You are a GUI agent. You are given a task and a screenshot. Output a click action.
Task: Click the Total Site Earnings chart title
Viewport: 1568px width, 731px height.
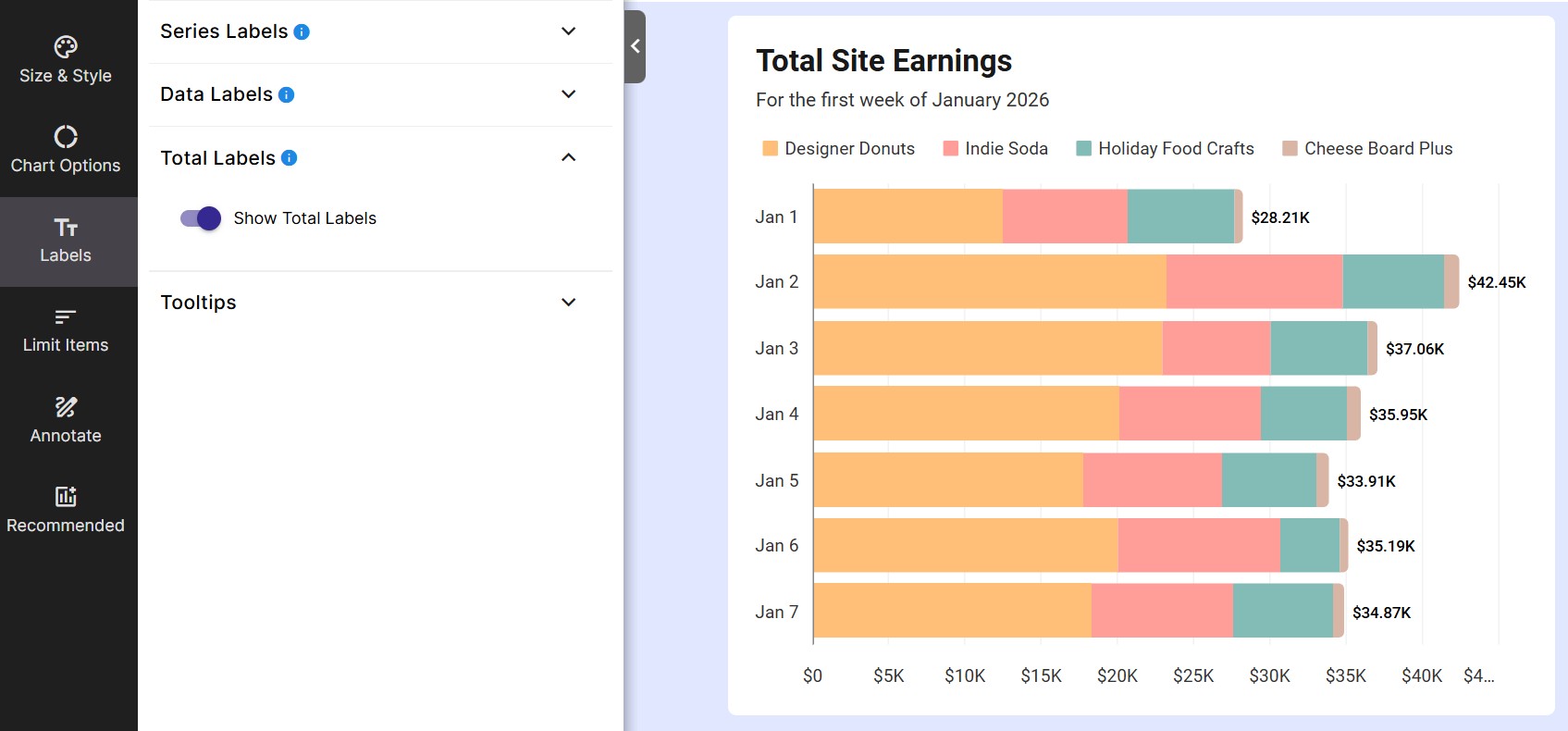883,61
